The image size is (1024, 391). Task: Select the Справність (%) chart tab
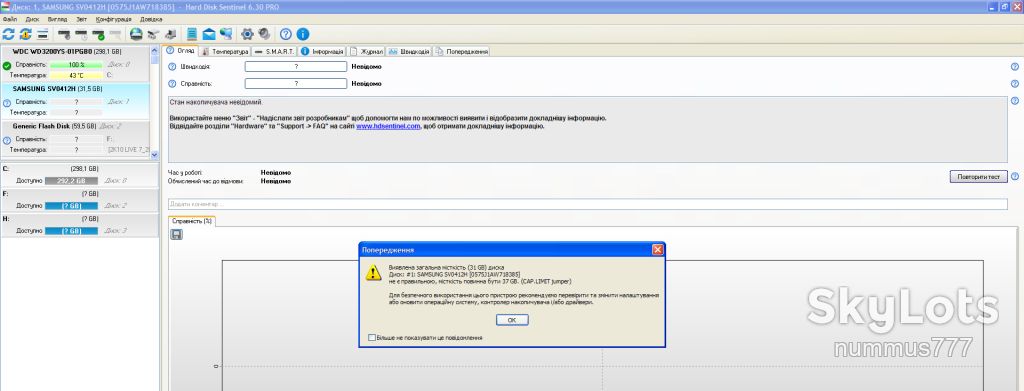(x=192, y=221)
